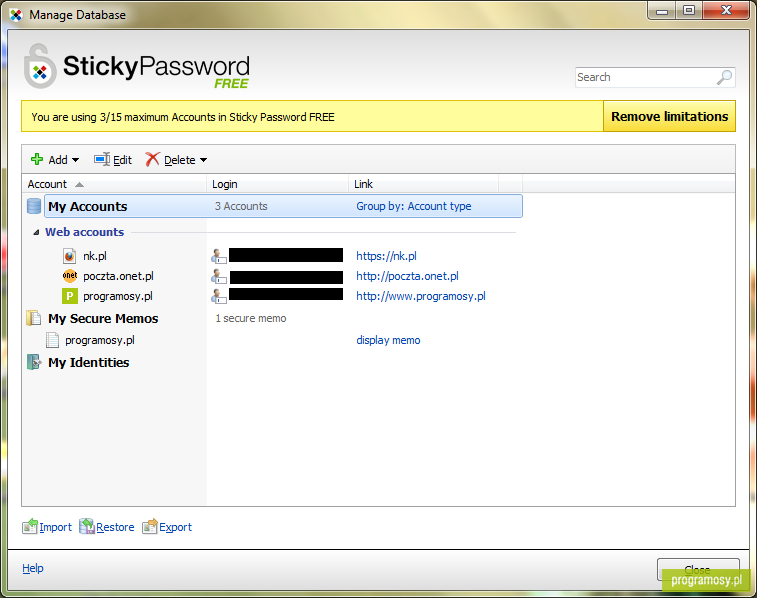
Task: Click the green plus Add icon
Action: [37, 159]
